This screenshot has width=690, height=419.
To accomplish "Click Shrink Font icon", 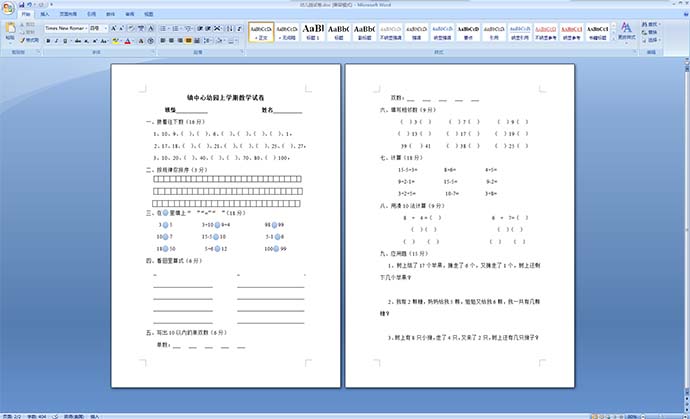I will pos(121,28).
